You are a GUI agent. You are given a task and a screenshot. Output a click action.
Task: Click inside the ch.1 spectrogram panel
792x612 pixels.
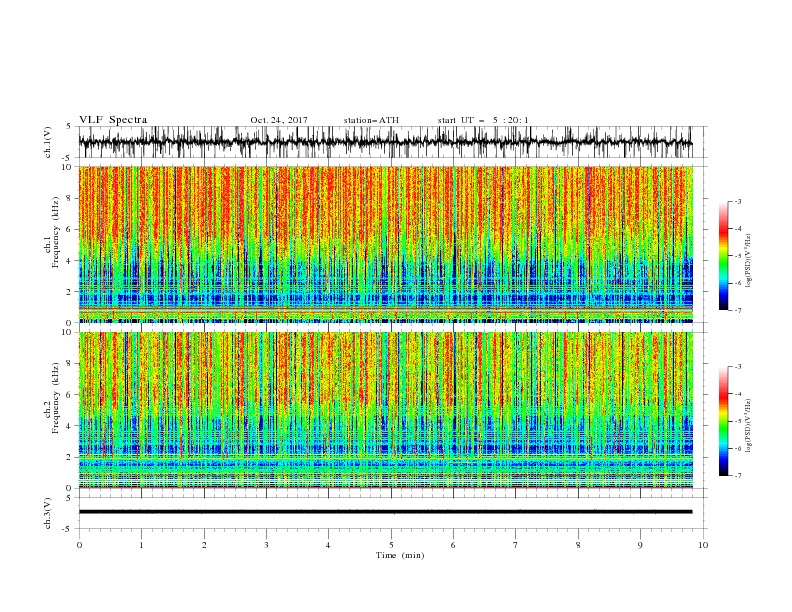click(385, 244)
